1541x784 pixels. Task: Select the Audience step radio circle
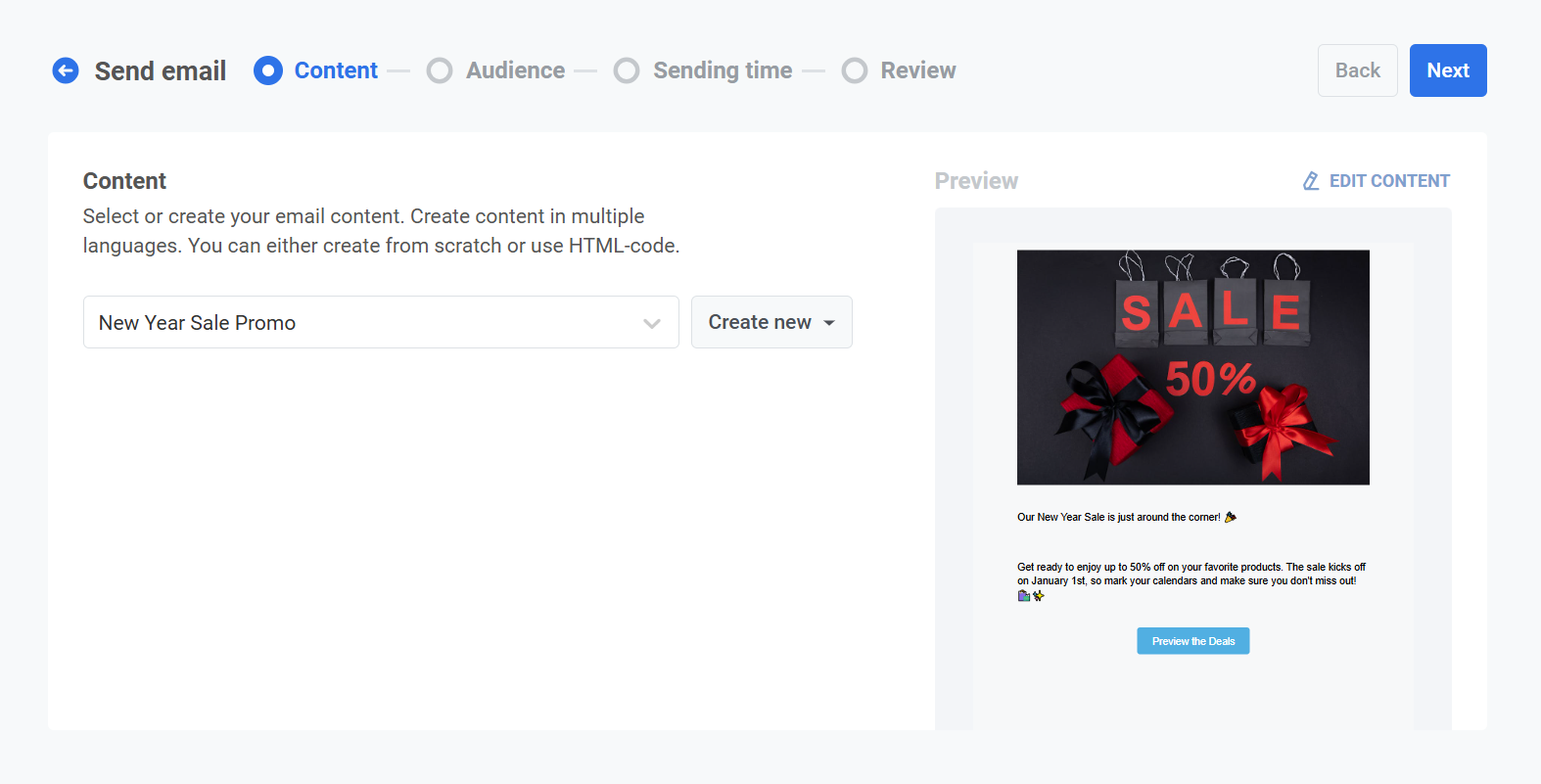[x=440, y=70]
